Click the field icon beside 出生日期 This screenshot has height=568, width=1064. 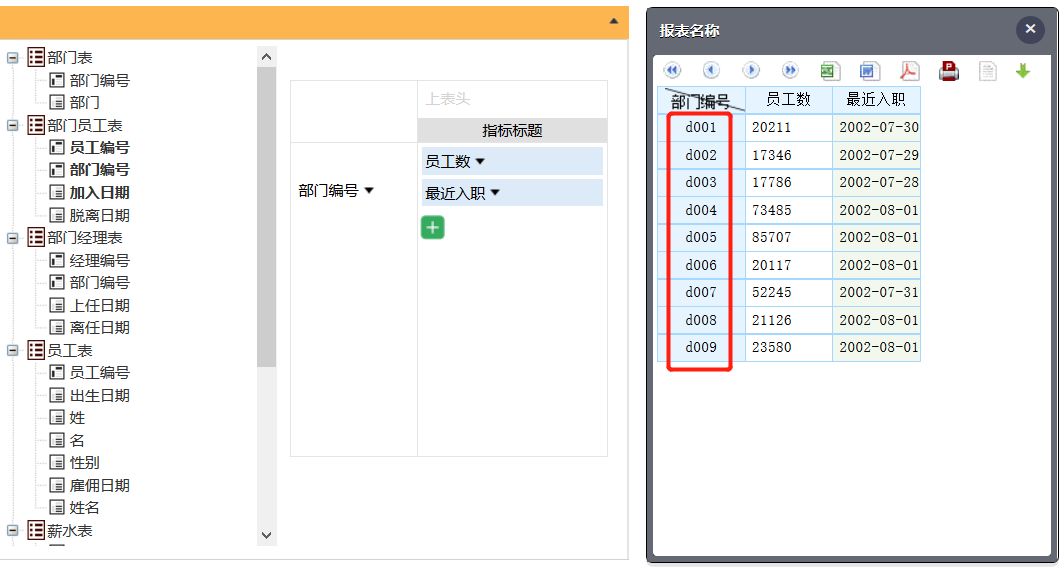click(x=57, y=396)
